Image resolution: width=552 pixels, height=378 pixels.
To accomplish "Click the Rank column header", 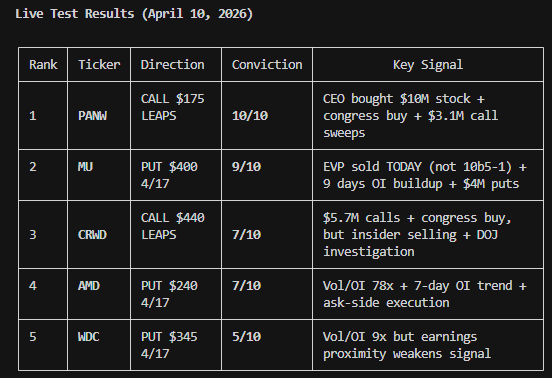I will tap(43, 65).
